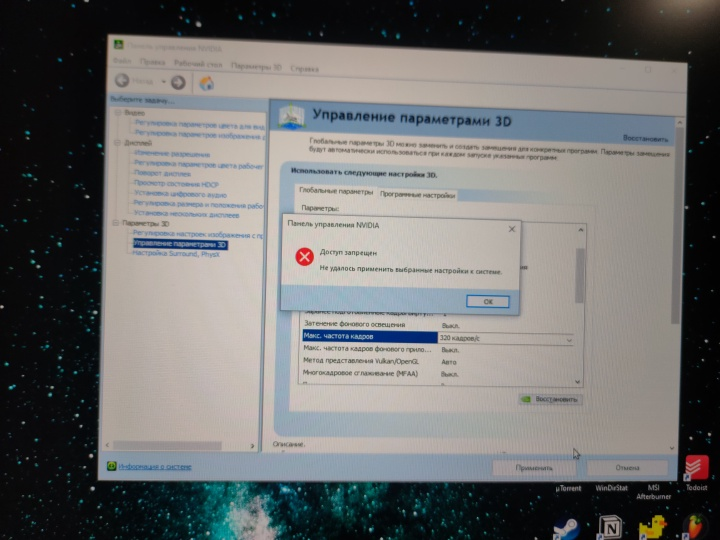Switch to the Глобальные параметры tab

(336, 191)
